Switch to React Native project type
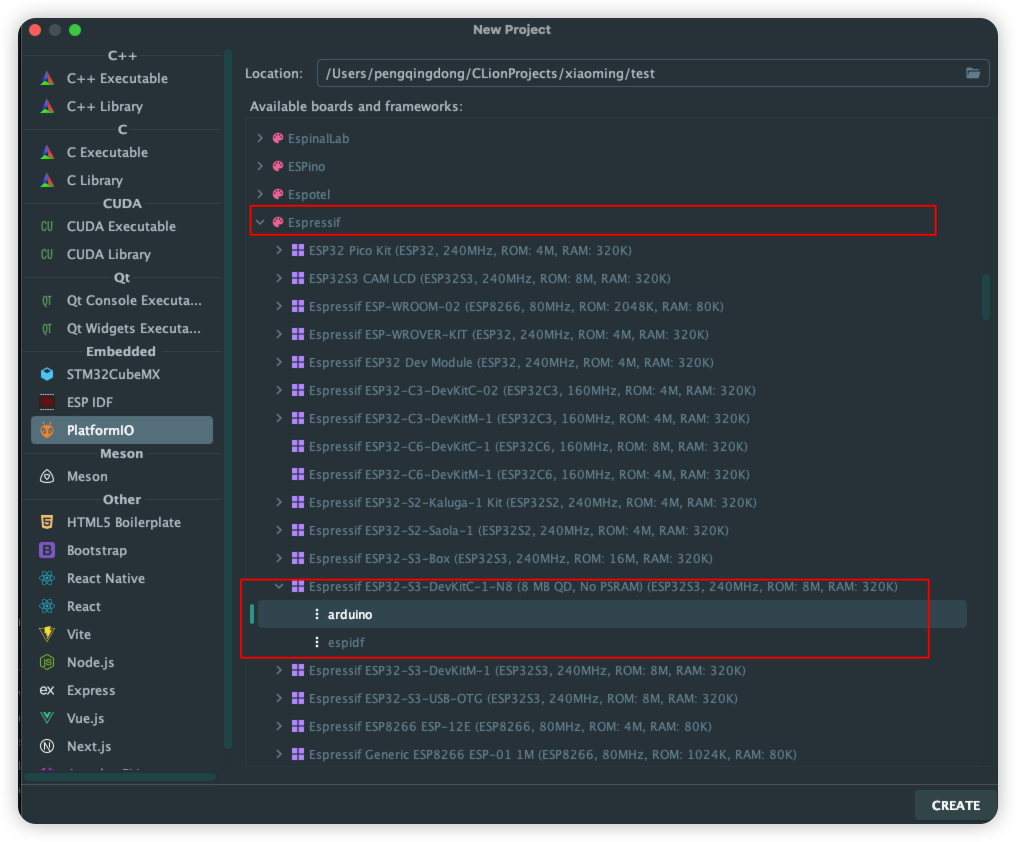This screenshot has width=1016, height=842. tap(105, 578)
